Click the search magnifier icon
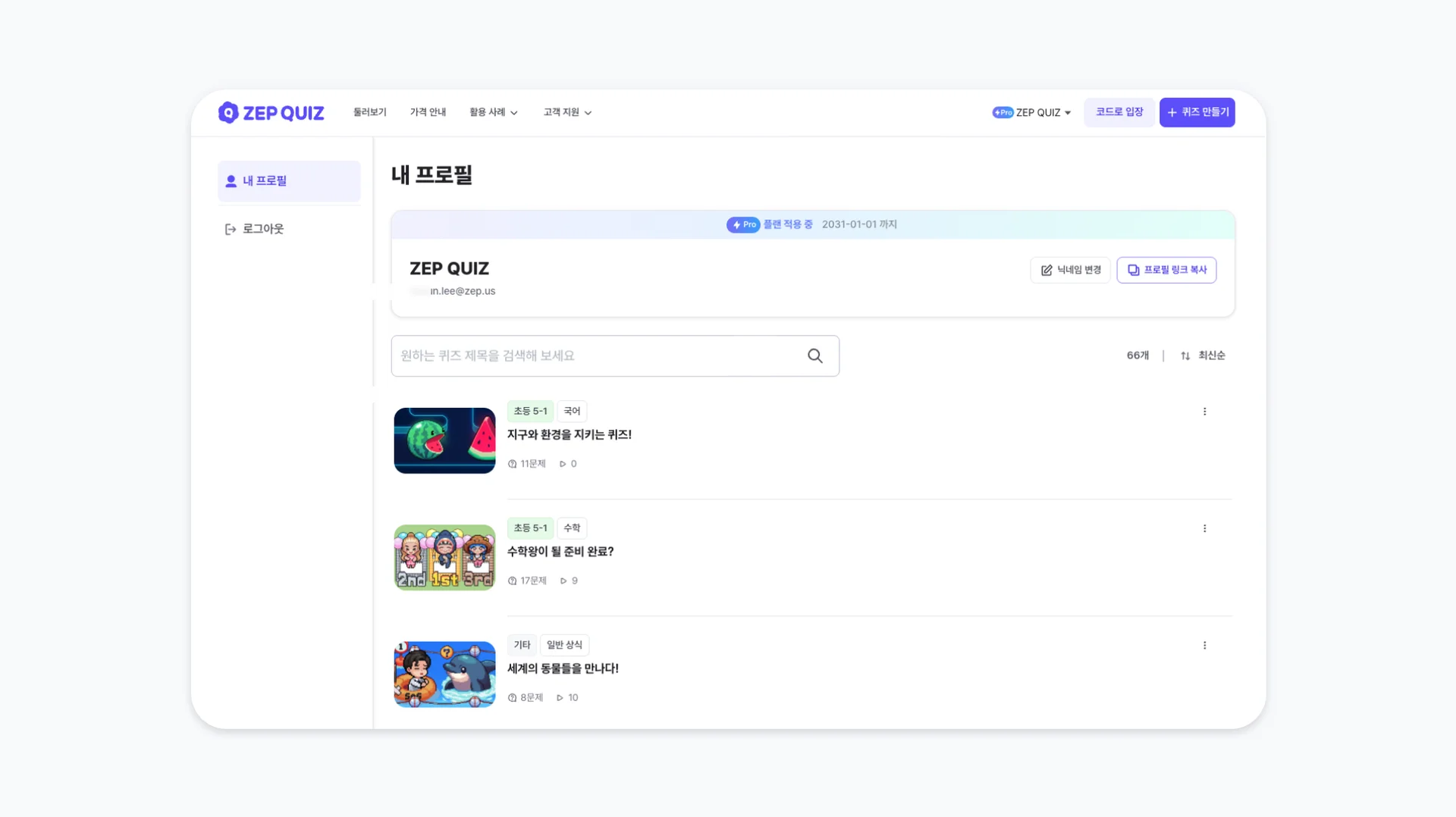This screenshot has height=817, width=1456. (x=815, y=355)
